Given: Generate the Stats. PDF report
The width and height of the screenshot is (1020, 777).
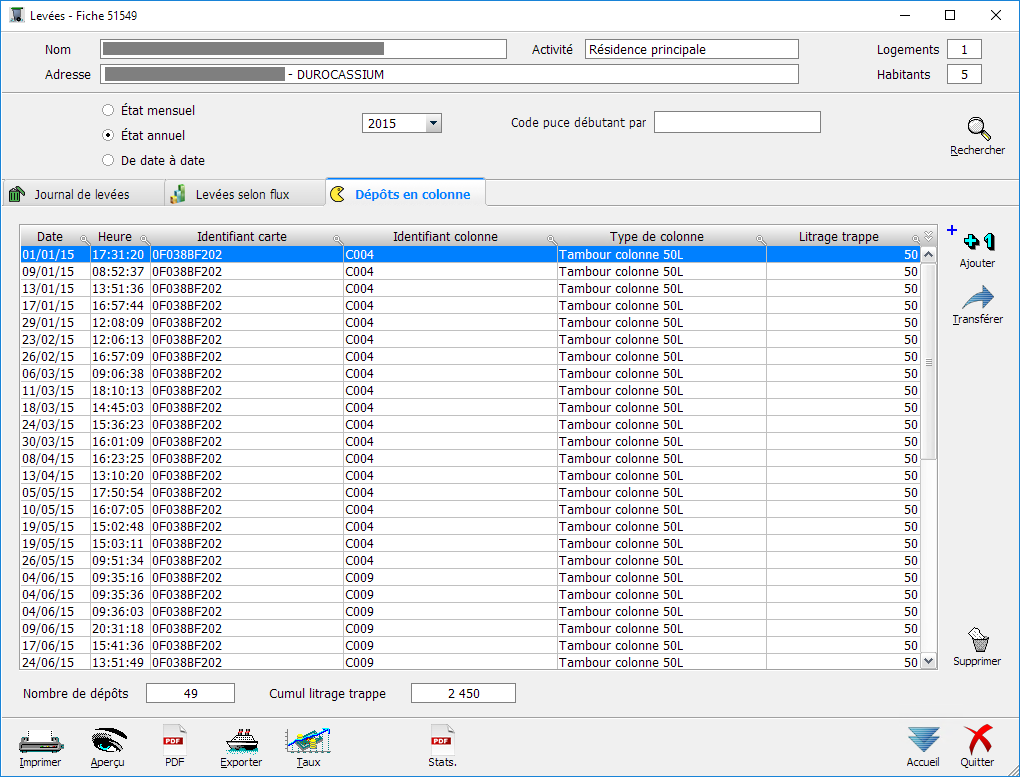Looking at the screenshot, I should tap(442, 742).
